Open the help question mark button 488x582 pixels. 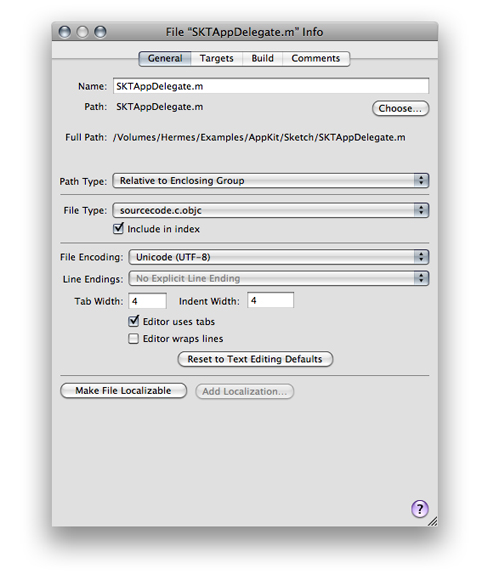[420, 509]
